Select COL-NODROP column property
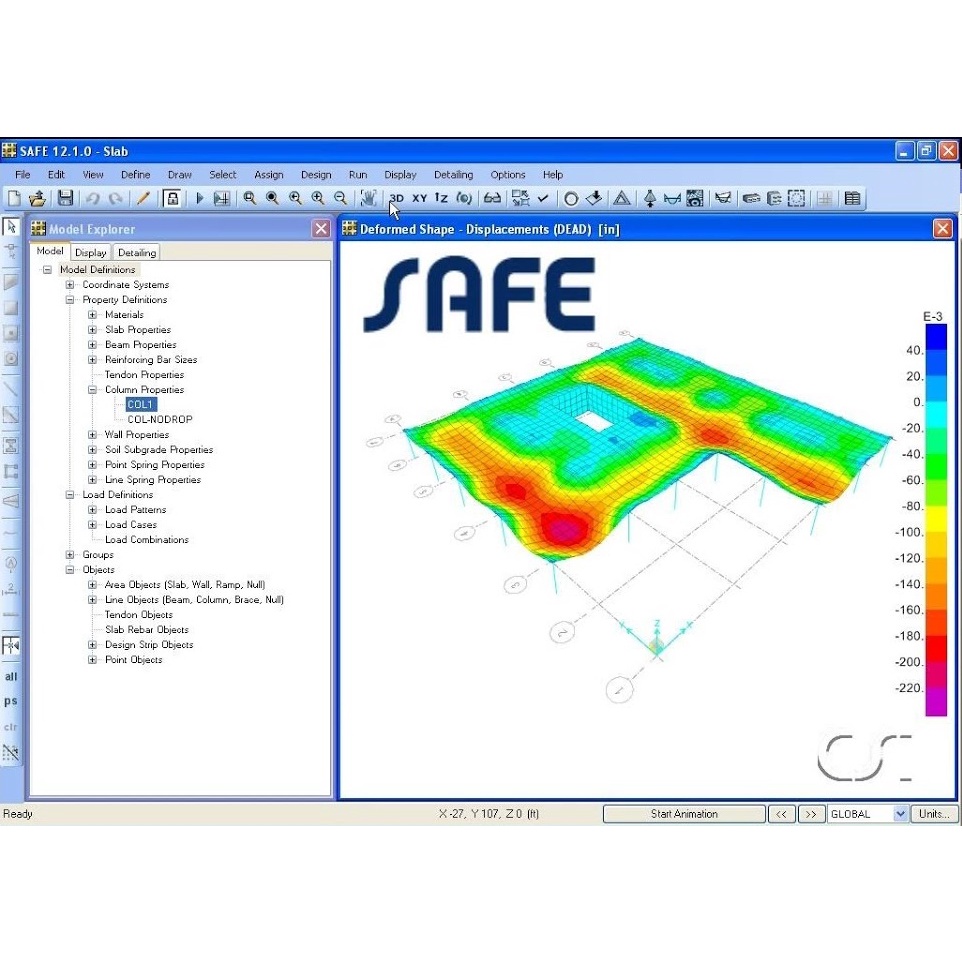Image resolution: width=962 pixels, height=962 pixels. 160,420
